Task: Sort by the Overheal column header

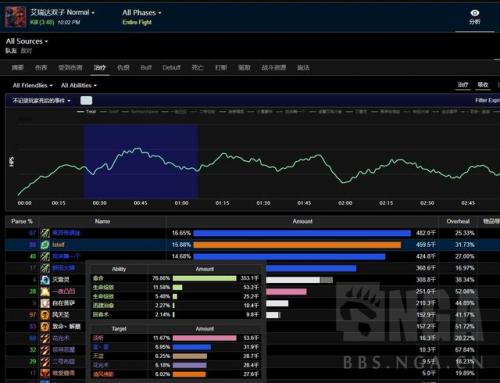Action: click(458, 221)
